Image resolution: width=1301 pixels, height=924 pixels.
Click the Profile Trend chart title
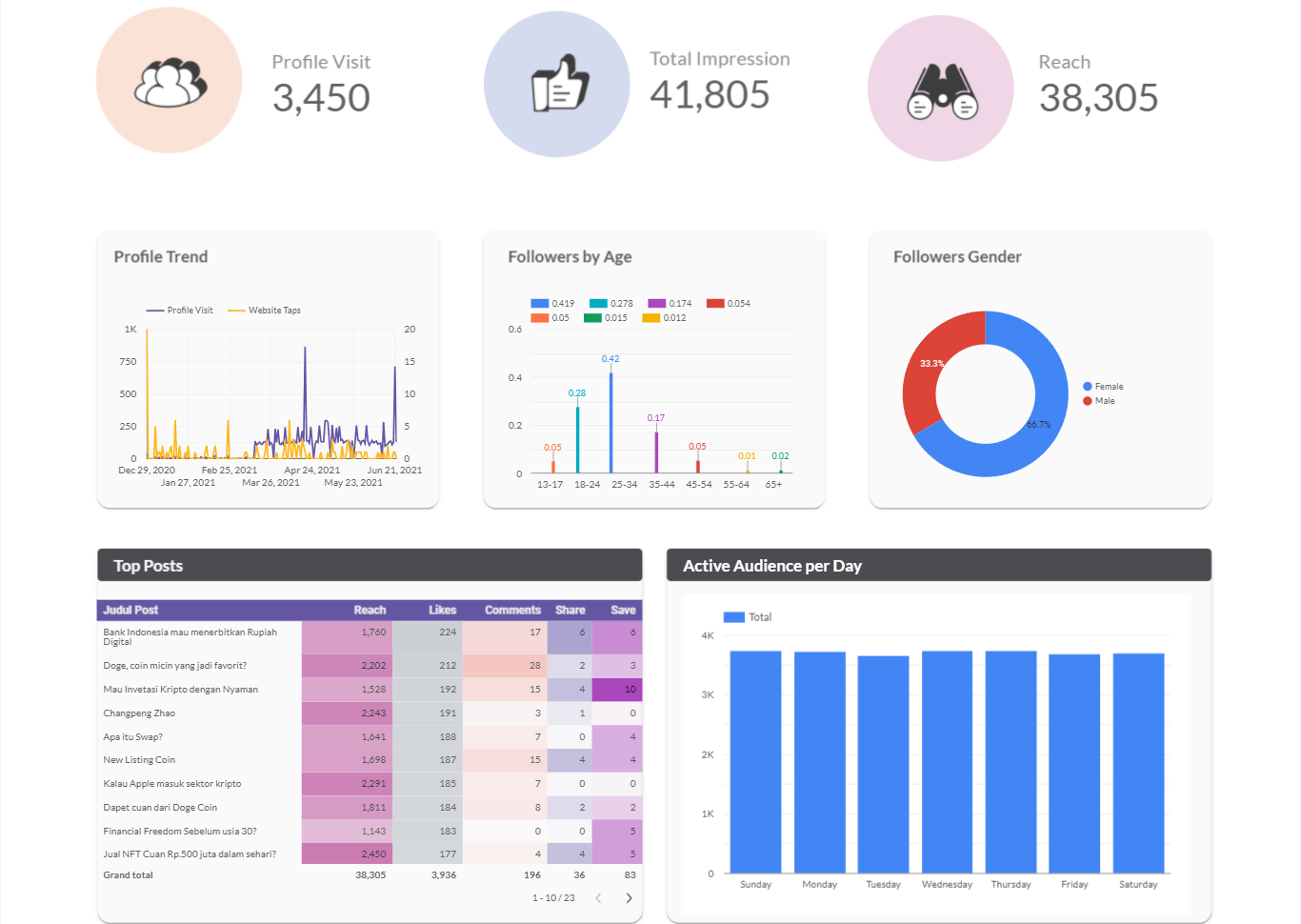[x=161, y=257]
